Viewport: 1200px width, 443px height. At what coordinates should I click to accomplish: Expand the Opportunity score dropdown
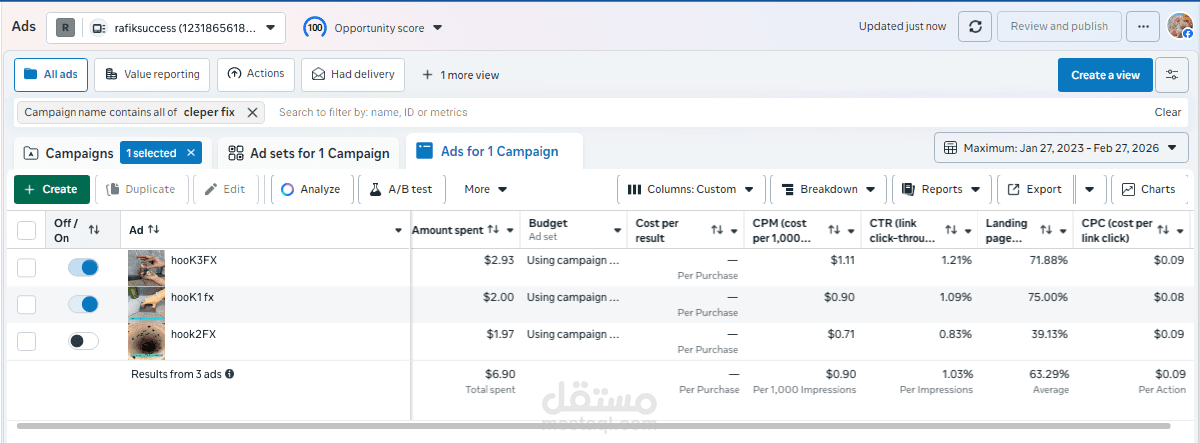coord(438,28)
